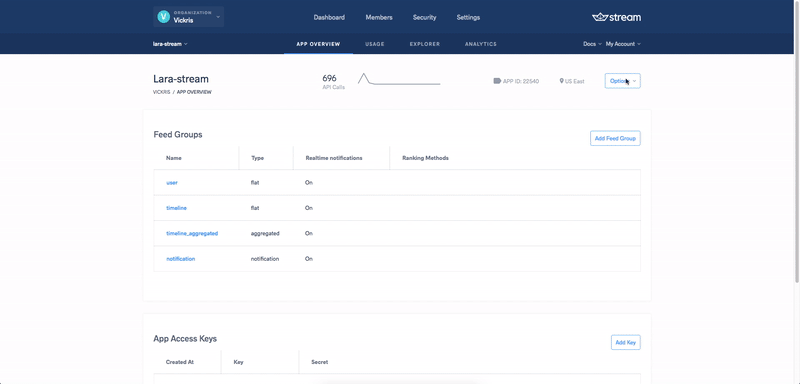Click the notification type cell
The width and height of the screenshot is (800, 384).
(x=265, y=259)
